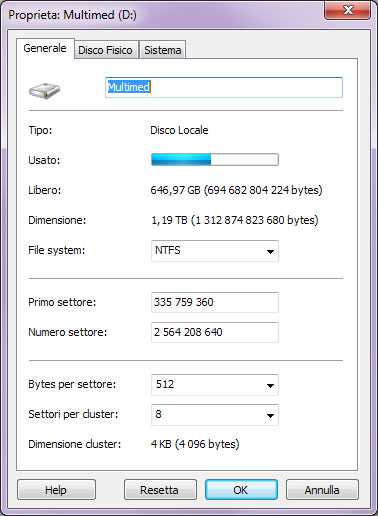
Task: Open the File system NTFS dropdown
Action: coord(215,251)
